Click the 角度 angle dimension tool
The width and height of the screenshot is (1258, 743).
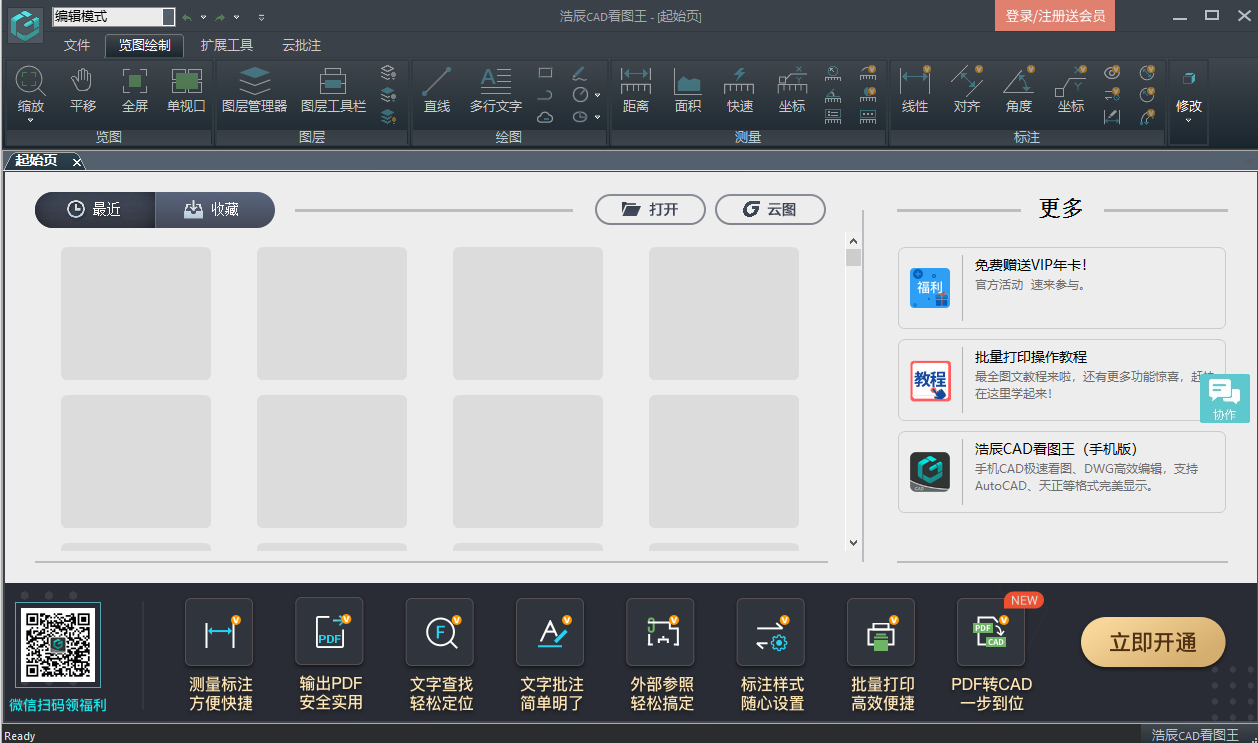(1019, 91)
